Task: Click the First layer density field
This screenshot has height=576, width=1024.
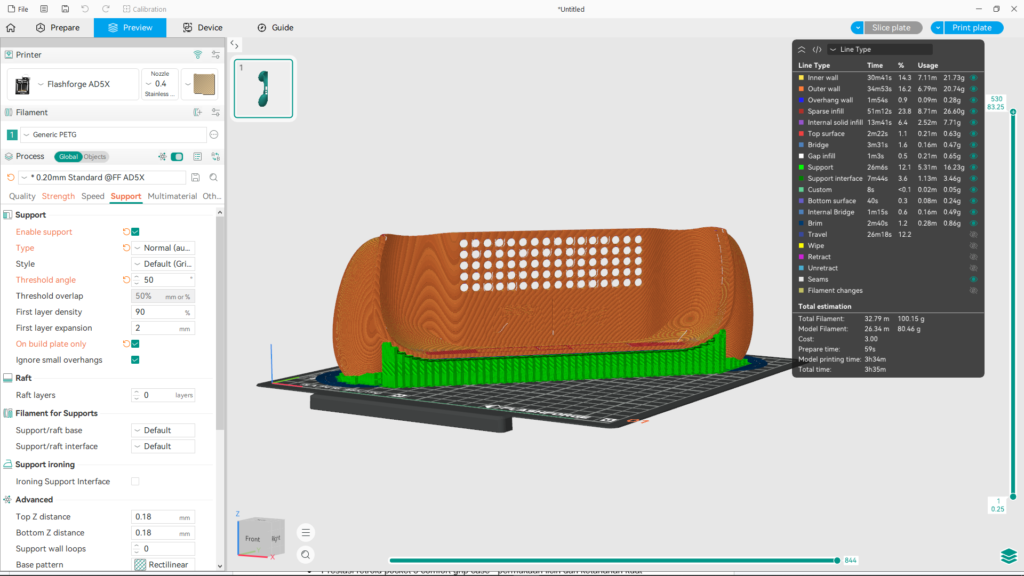Action: (163, 312)
